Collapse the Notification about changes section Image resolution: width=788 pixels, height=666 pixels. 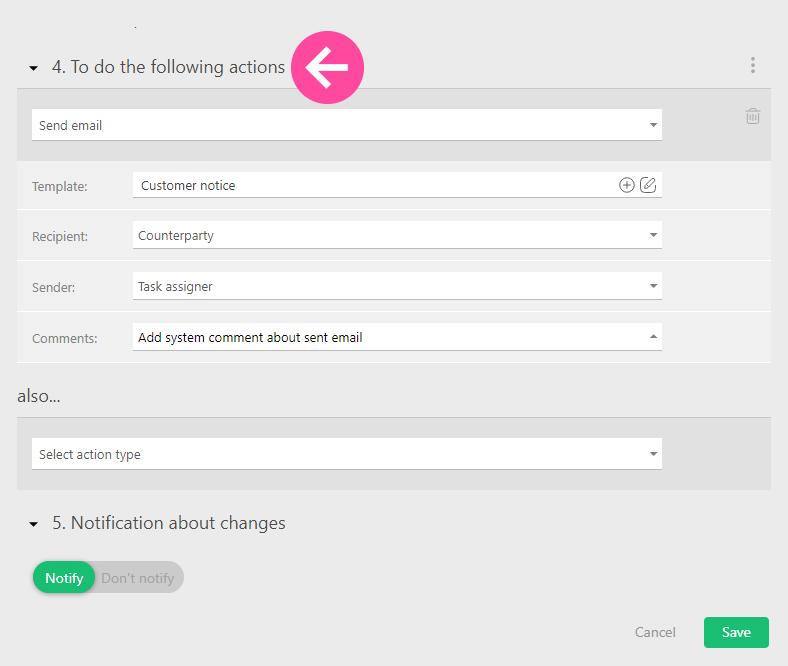point(34,524)
